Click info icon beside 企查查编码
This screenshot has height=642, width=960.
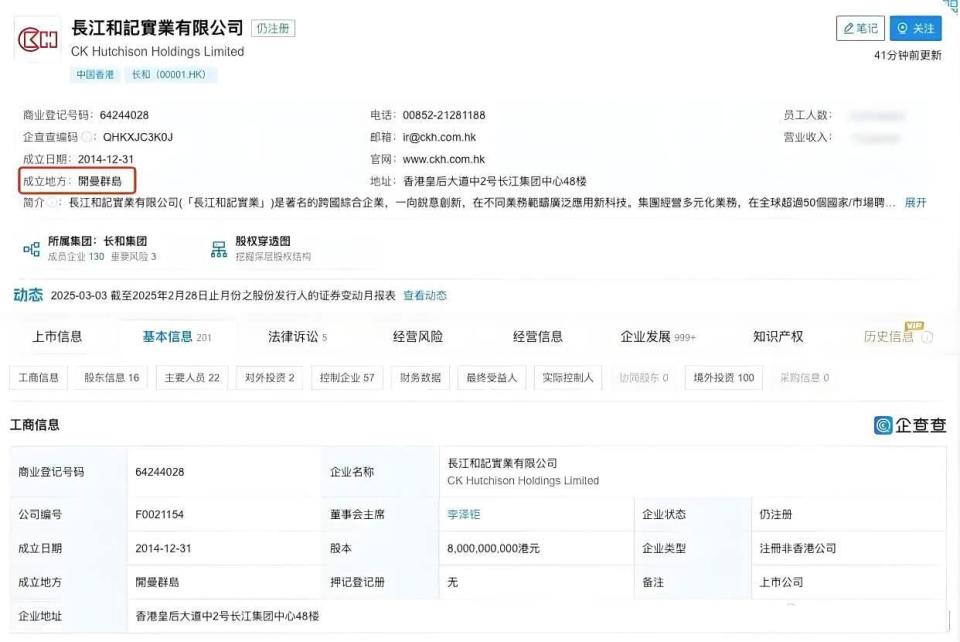click(x=88, y=137)
